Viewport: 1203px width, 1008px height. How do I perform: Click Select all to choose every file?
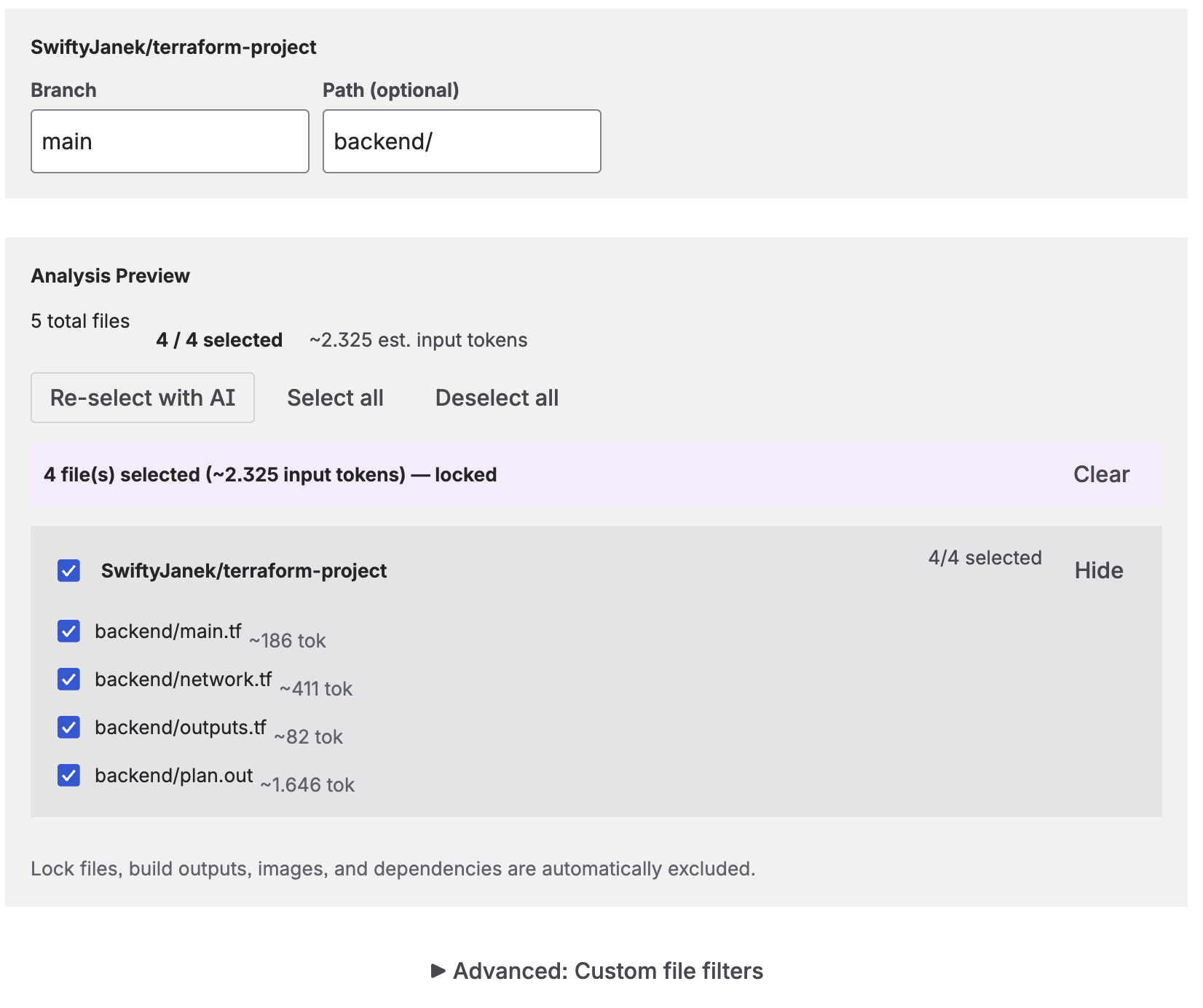point(335,397)
